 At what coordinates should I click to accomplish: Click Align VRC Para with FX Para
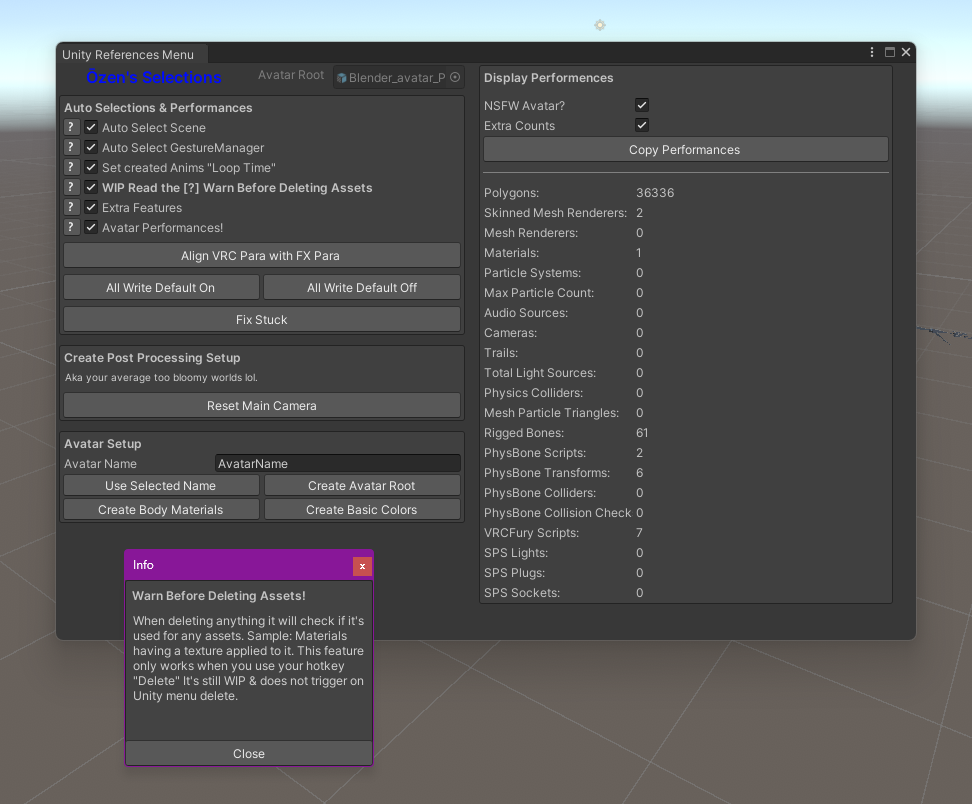(x=261, y=256)
